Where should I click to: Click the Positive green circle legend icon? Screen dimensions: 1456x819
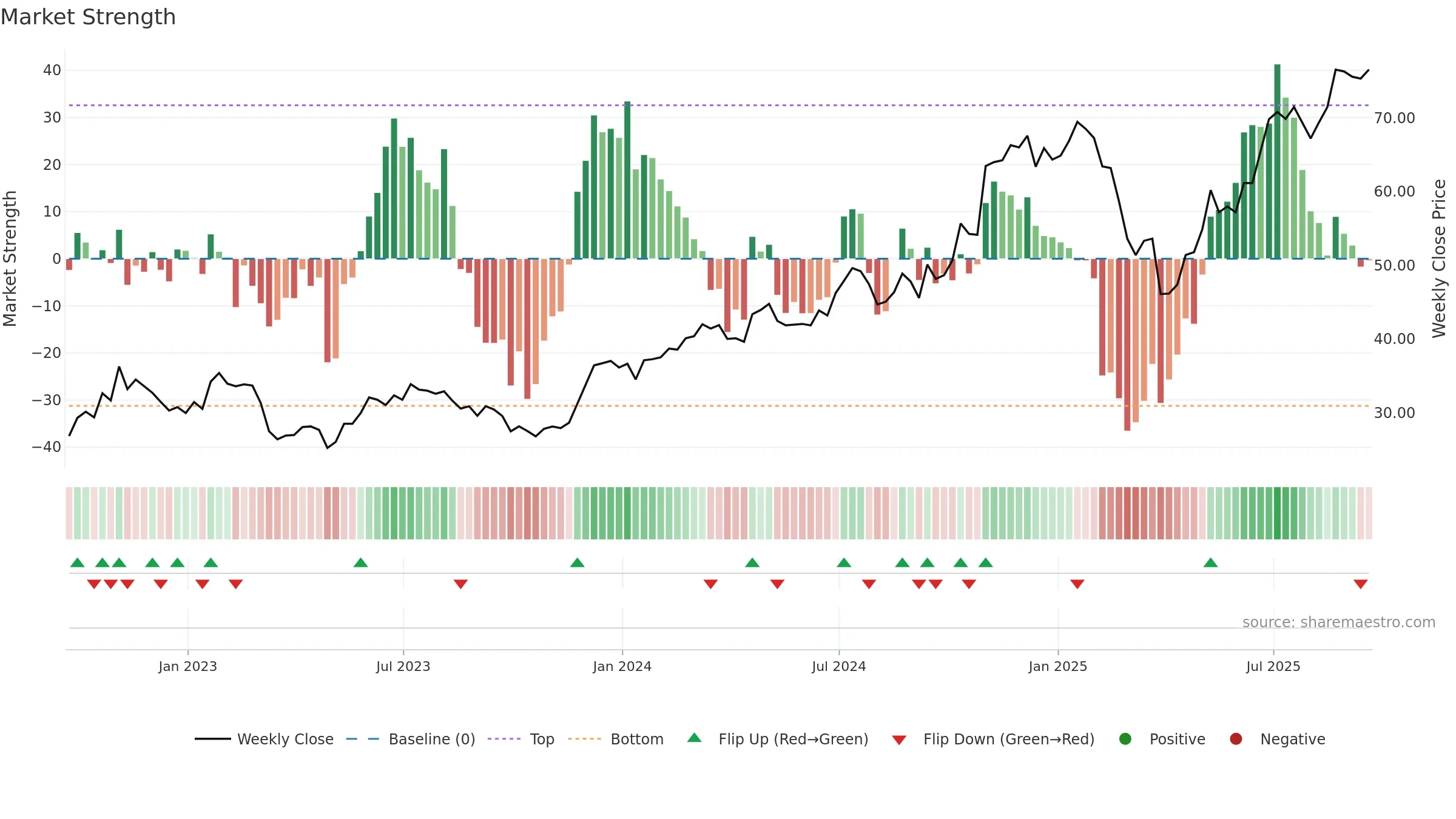1125,739
